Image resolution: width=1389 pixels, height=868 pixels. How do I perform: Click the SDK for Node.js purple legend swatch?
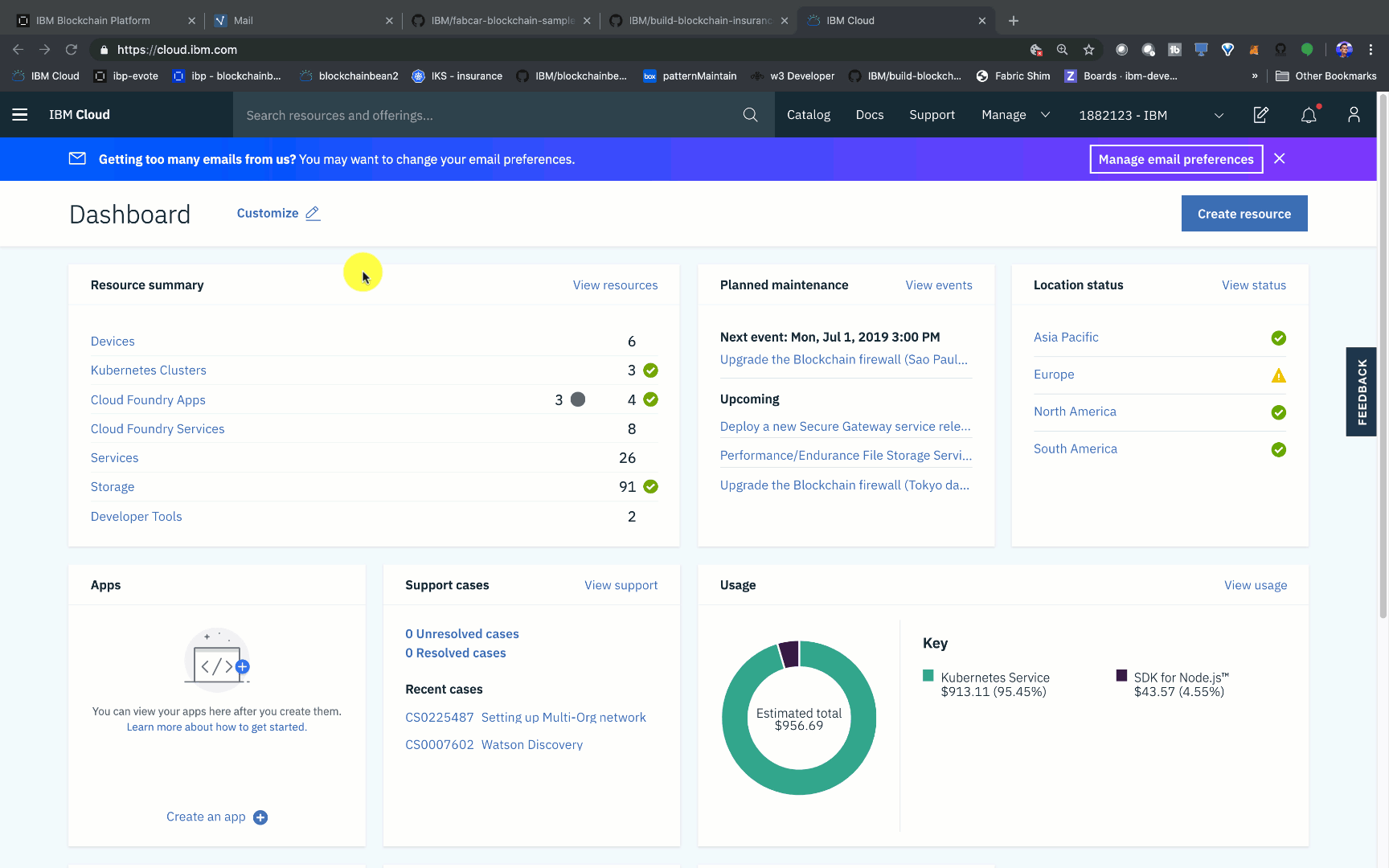(x=1121, y=676)
